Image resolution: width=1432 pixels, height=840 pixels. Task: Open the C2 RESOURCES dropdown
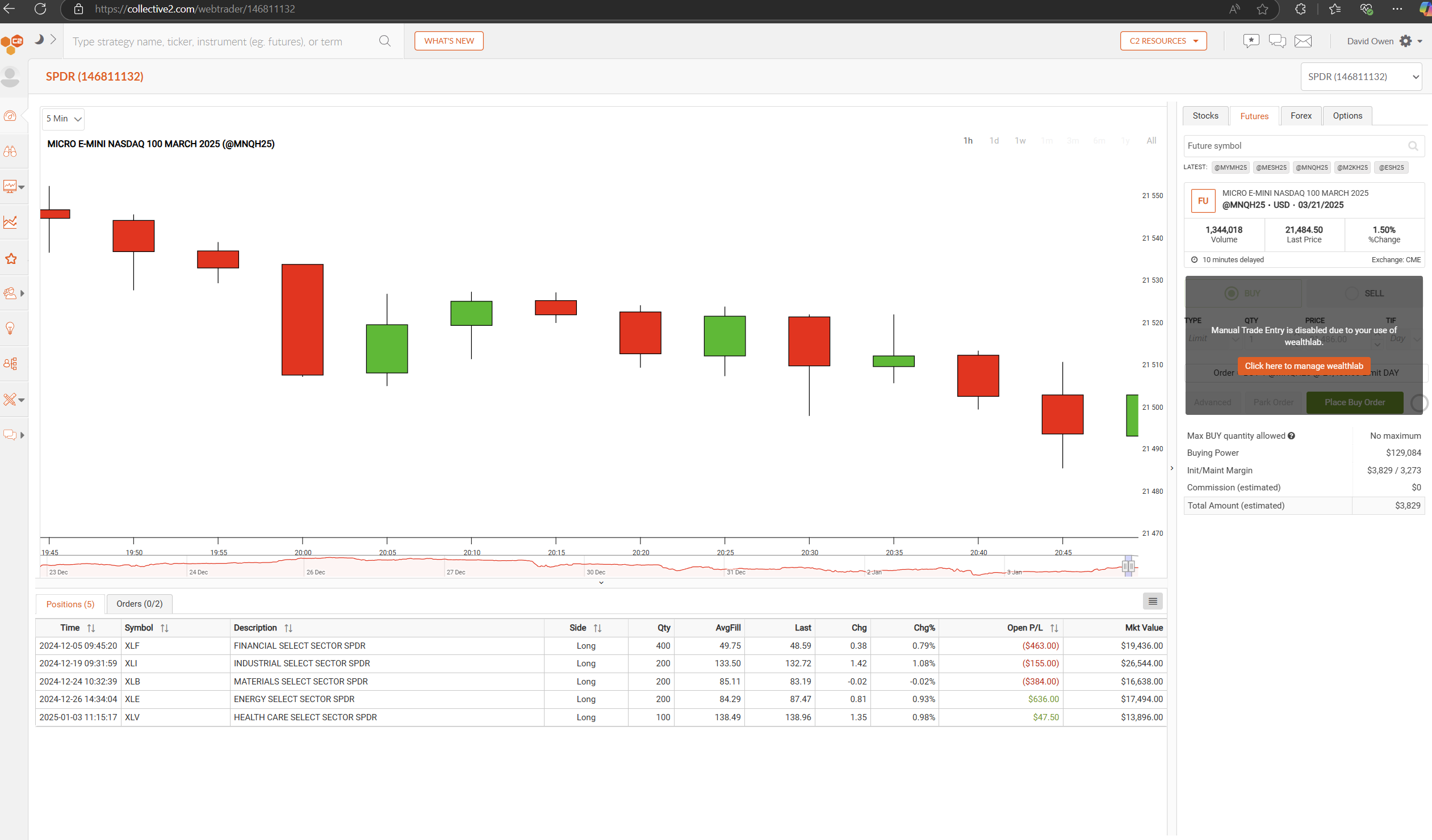[x=1163, y=41]
